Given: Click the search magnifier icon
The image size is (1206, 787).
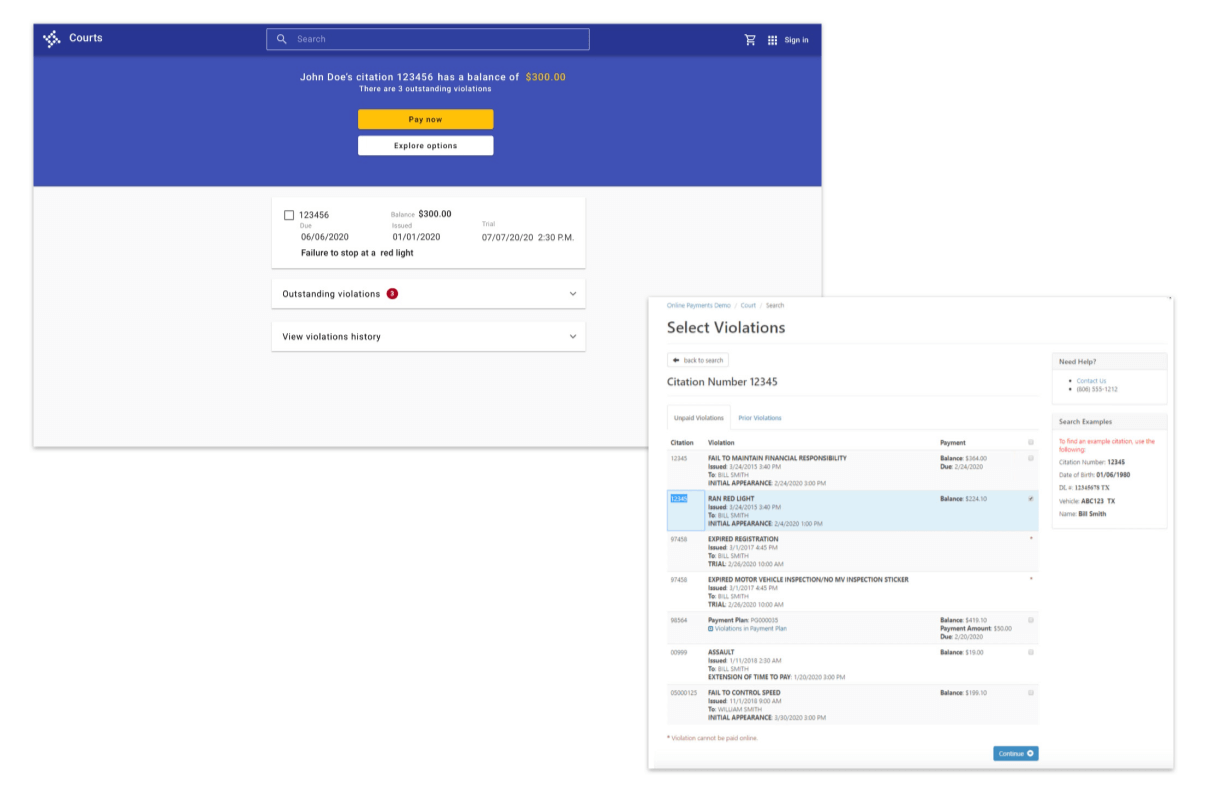Looking at the screenshot, I should (x=282, y=39).
